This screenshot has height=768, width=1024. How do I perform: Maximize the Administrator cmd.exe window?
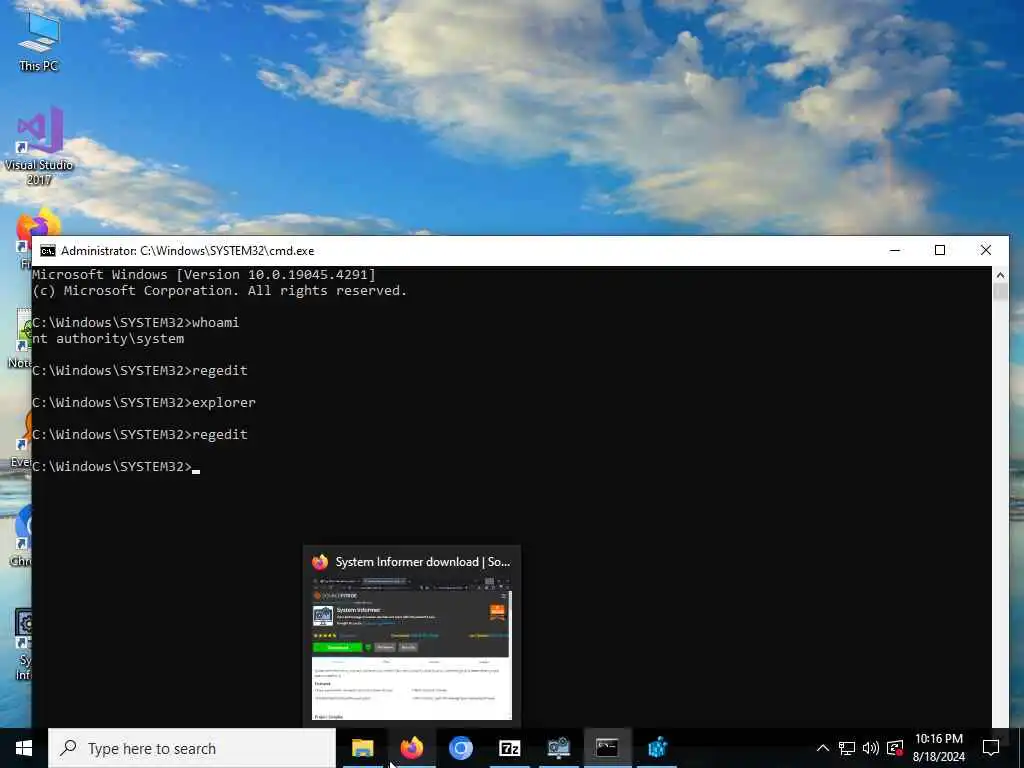[940, 250]
